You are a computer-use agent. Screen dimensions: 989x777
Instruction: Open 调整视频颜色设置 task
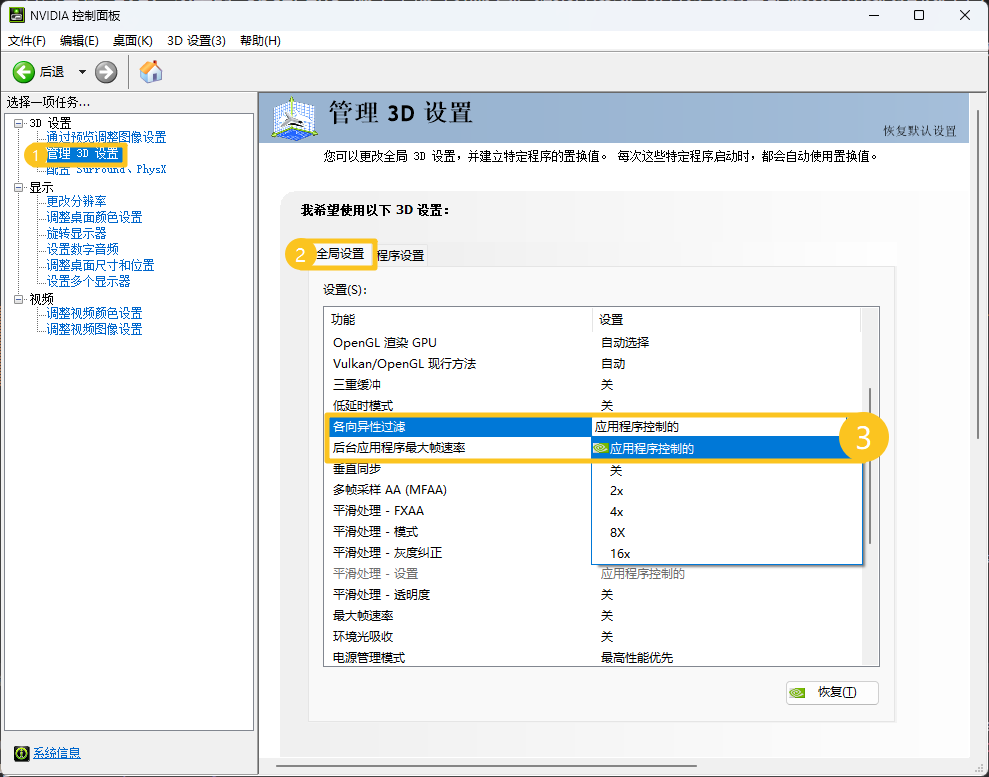(94, 313)
